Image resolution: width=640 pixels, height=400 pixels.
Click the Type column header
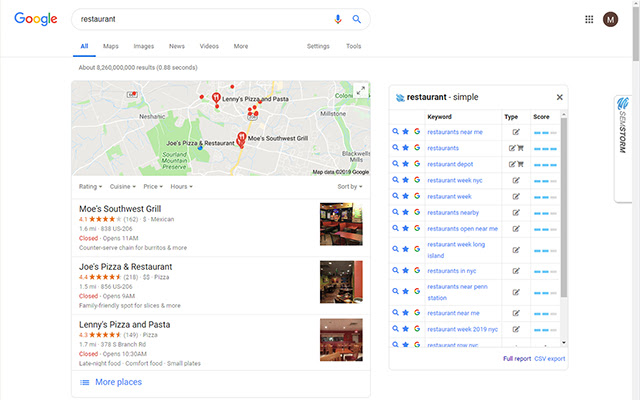point(511,117)
